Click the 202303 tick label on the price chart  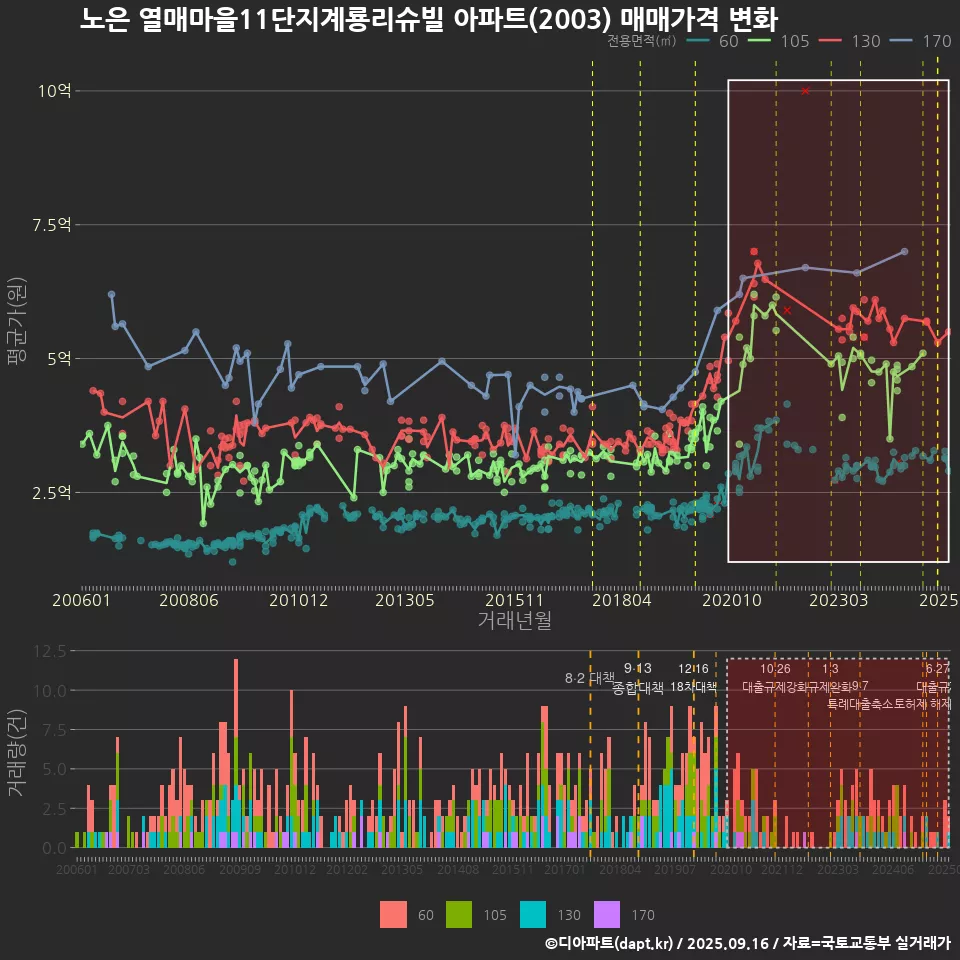(x=839, y=600)
